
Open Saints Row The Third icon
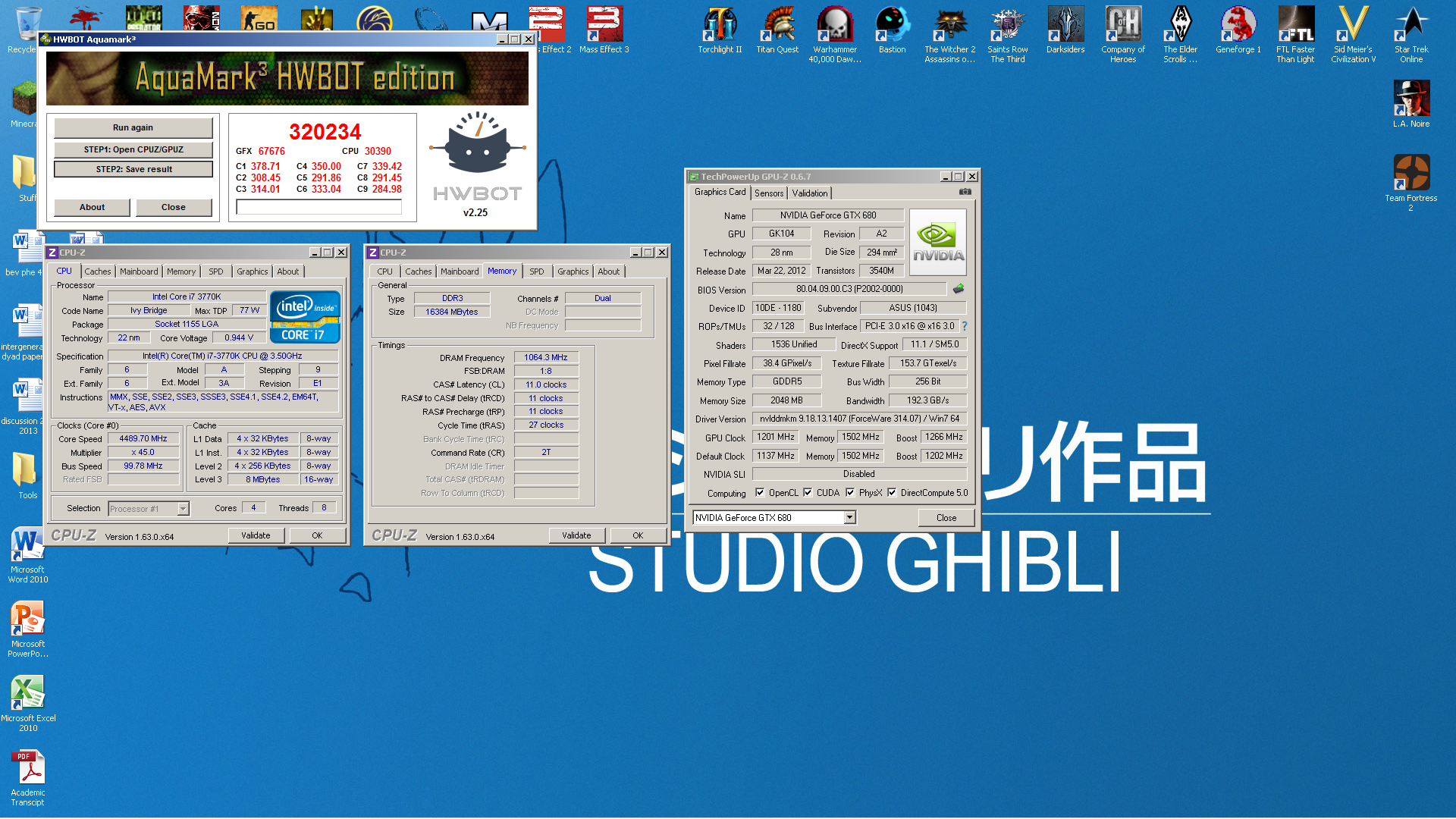(1008, 34)
